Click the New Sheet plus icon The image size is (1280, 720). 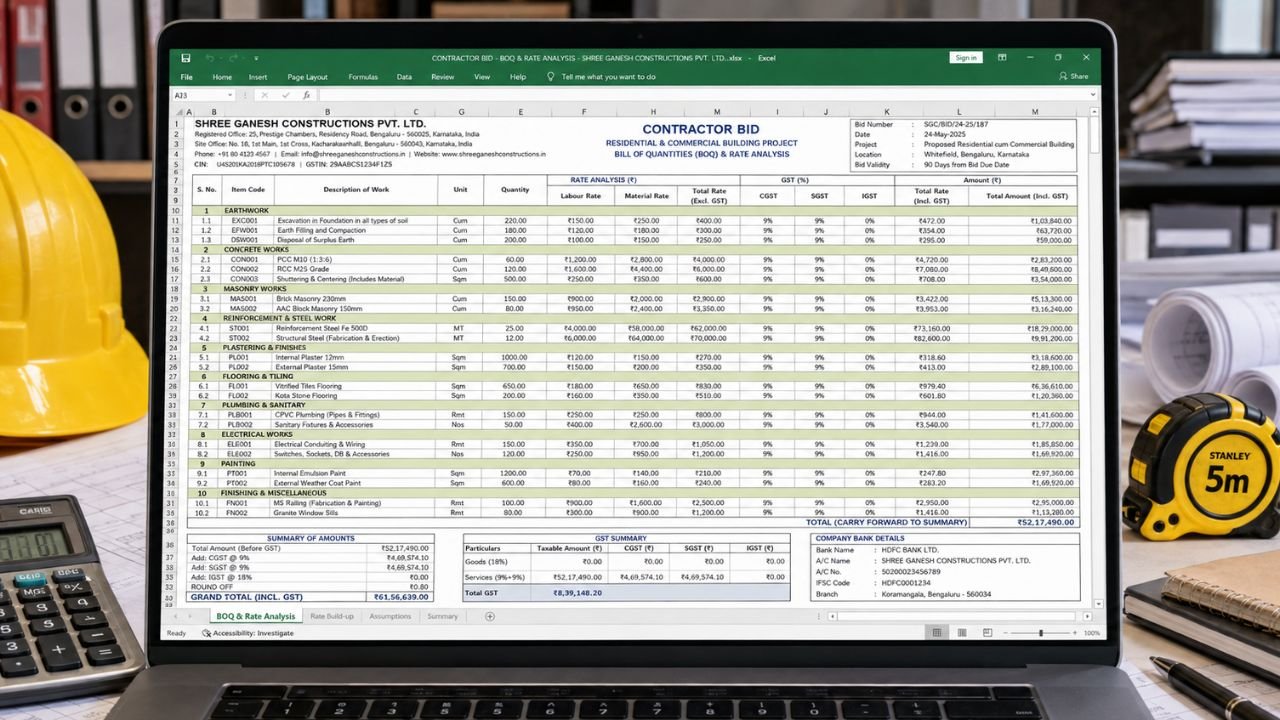(x=489, y=616)
